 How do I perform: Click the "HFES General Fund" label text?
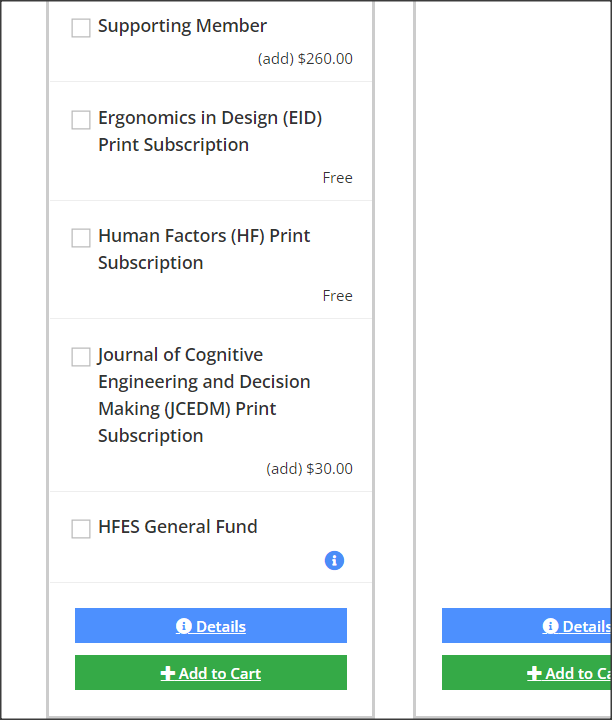click(177, 527)
